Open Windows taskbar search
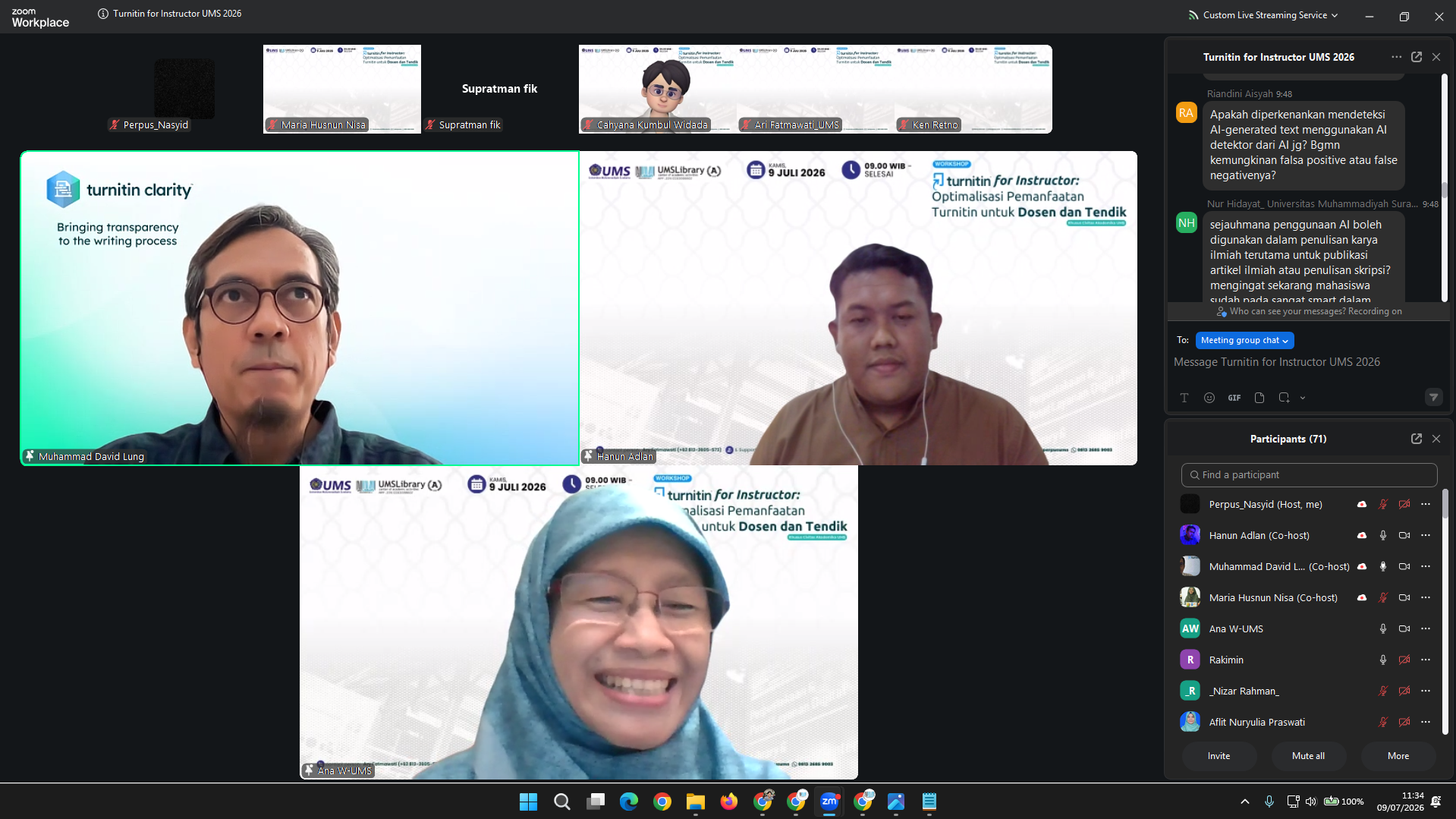The height and width of the screenshot is (819, 1456). [561, 802]
